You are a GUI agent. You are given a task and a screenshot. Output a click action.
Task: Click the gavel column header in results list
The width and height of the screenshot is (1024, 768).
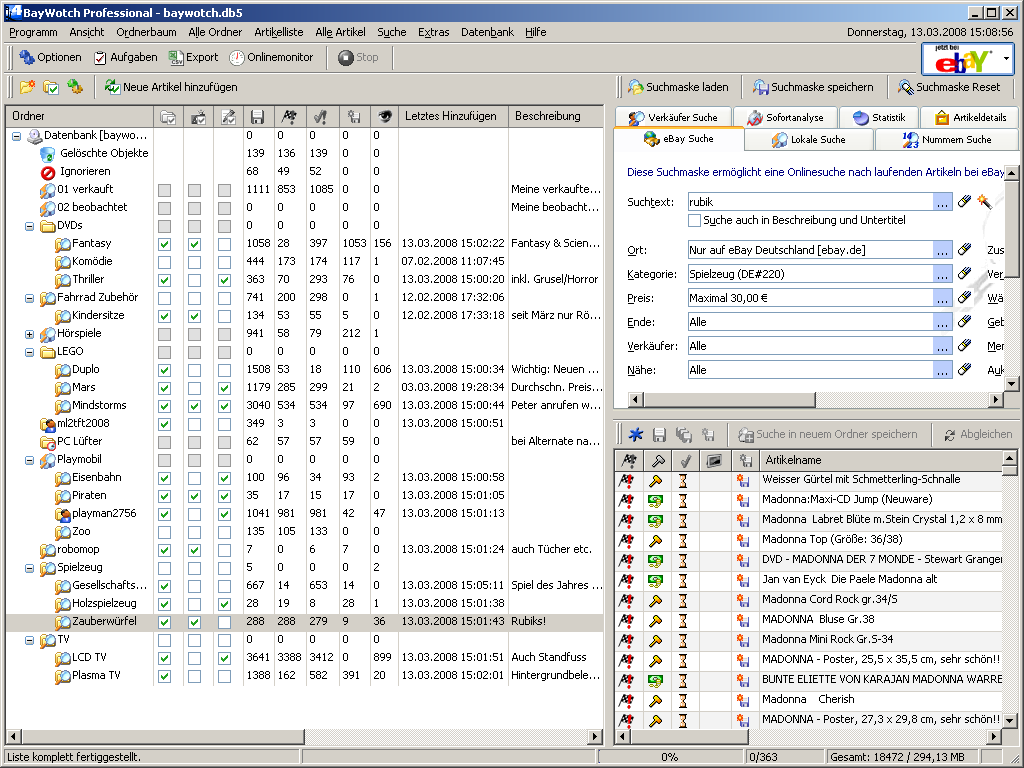(x=658, y=460)
